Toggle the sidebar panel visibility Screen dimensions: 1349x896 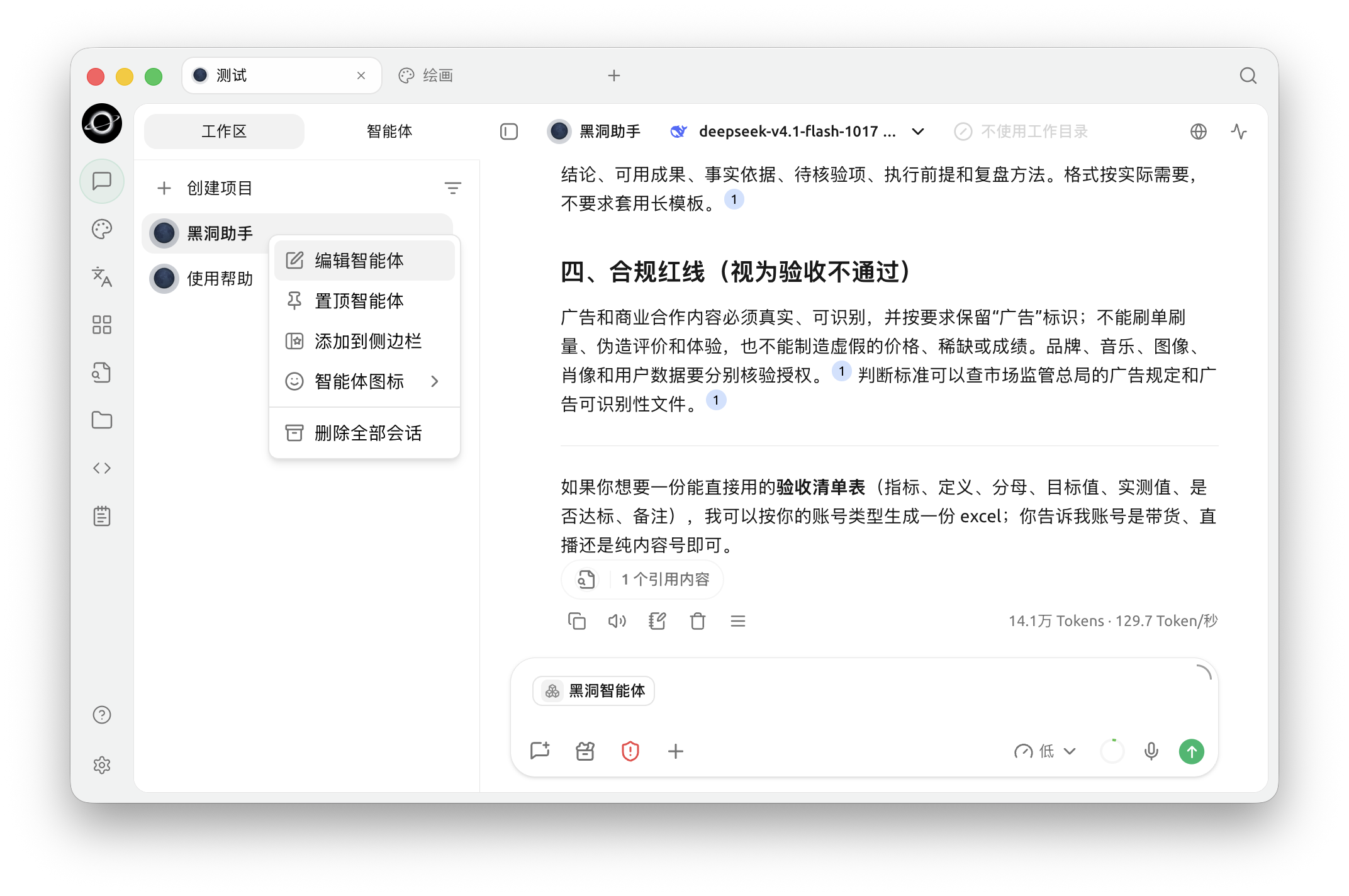(509, 132)
